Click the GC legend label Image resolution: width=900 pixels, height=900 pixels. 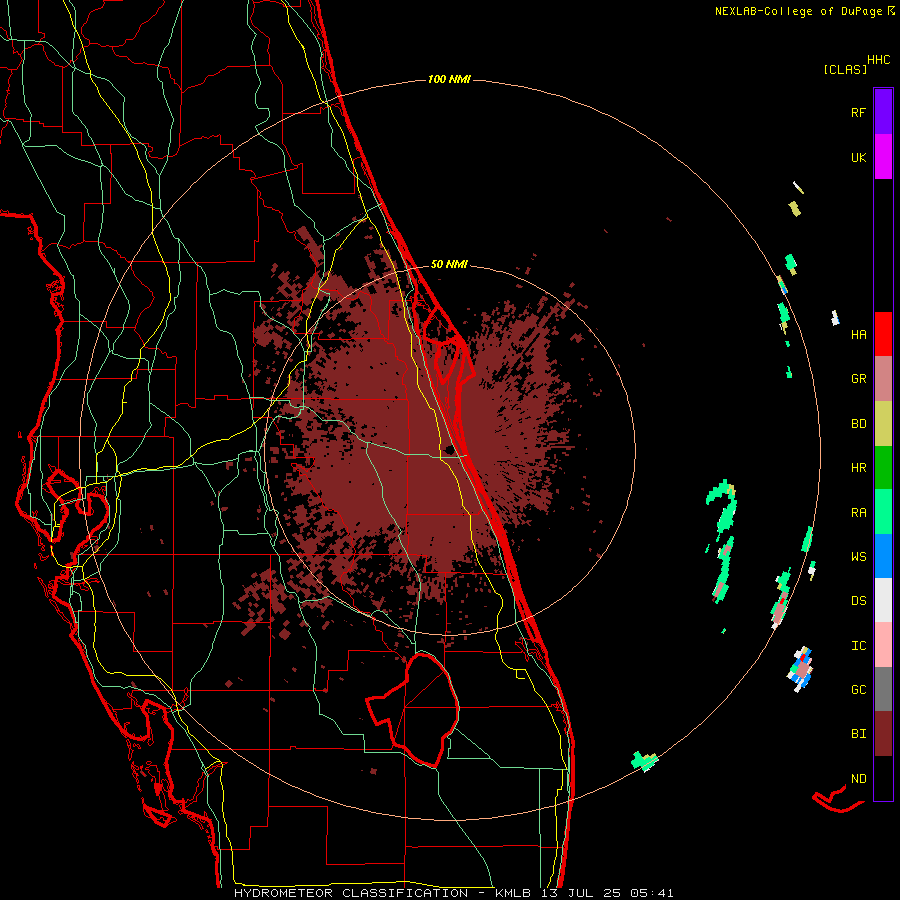(858, 690)
